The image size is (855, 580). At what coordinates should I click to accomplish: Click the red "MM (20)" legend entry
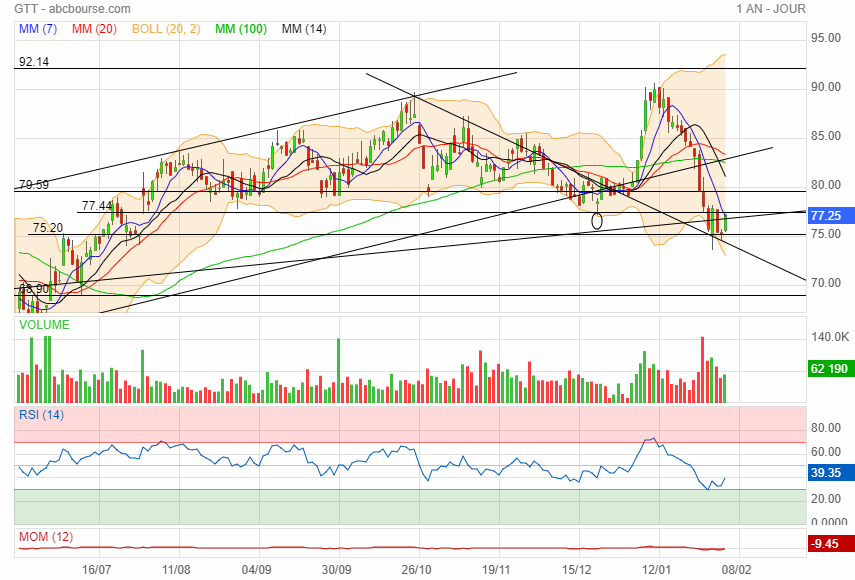click(94, 29)
